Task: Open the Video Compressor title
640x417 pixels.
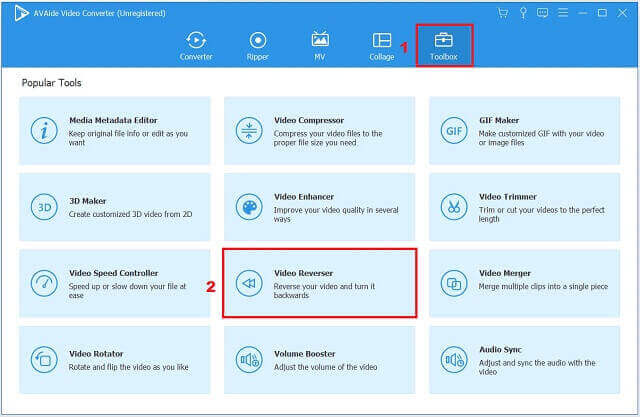Action: coord(309,120)
